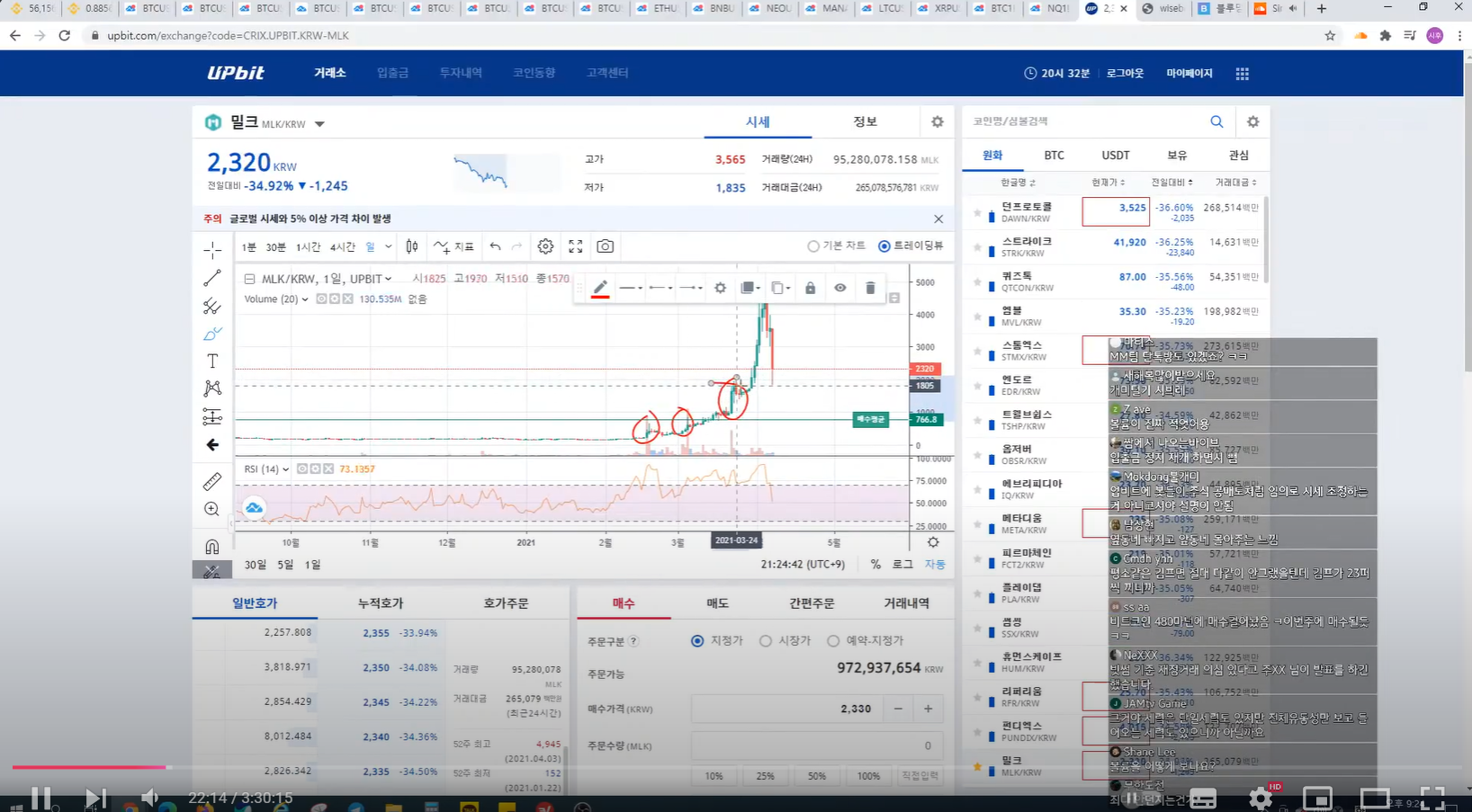Undo last chart drawing action
Image resolution: width=1472 pixels, height=812 pixels.
pos(495,246)
